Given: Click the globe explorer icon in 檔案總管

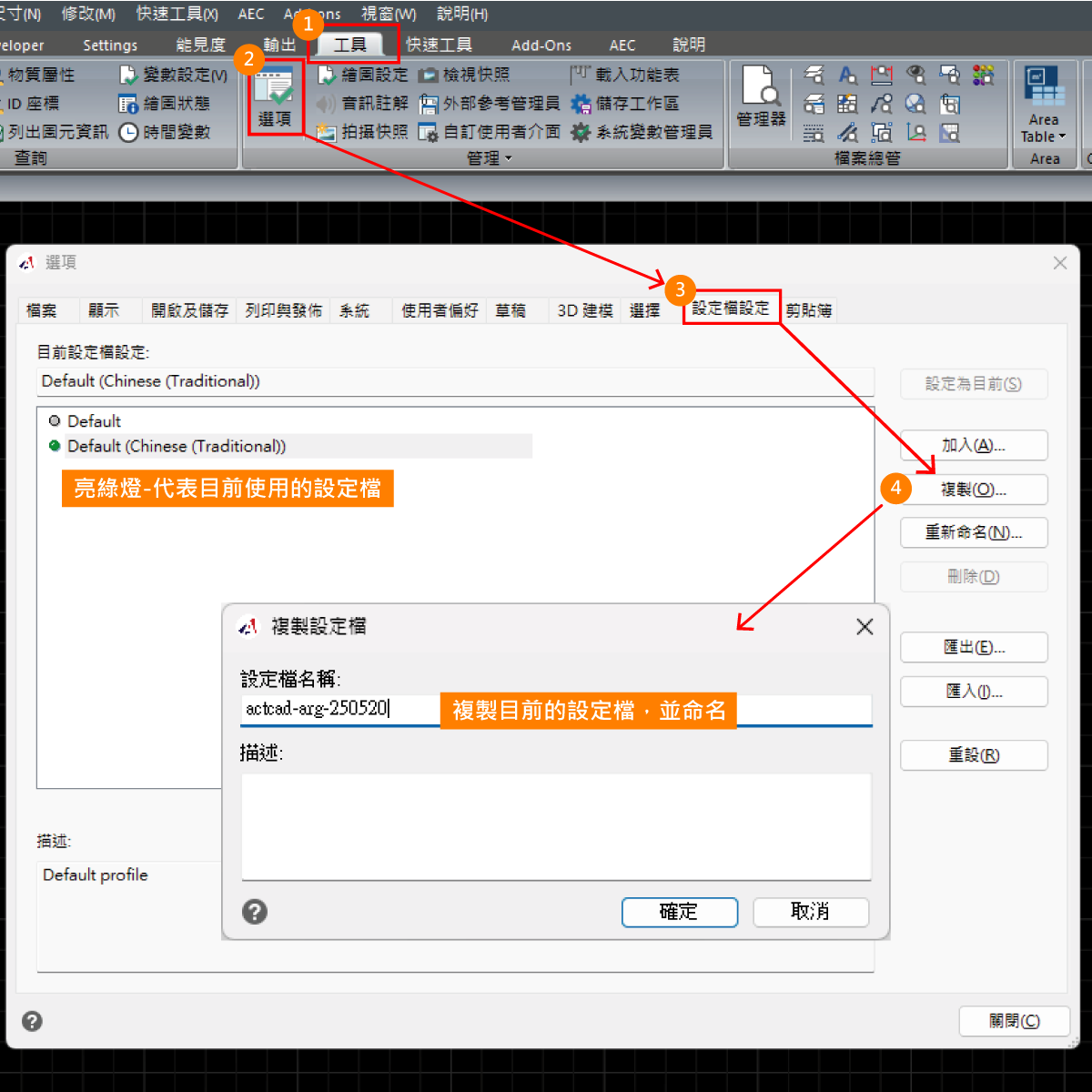Looking at the screenshot, I should click(x=915, y=104).
